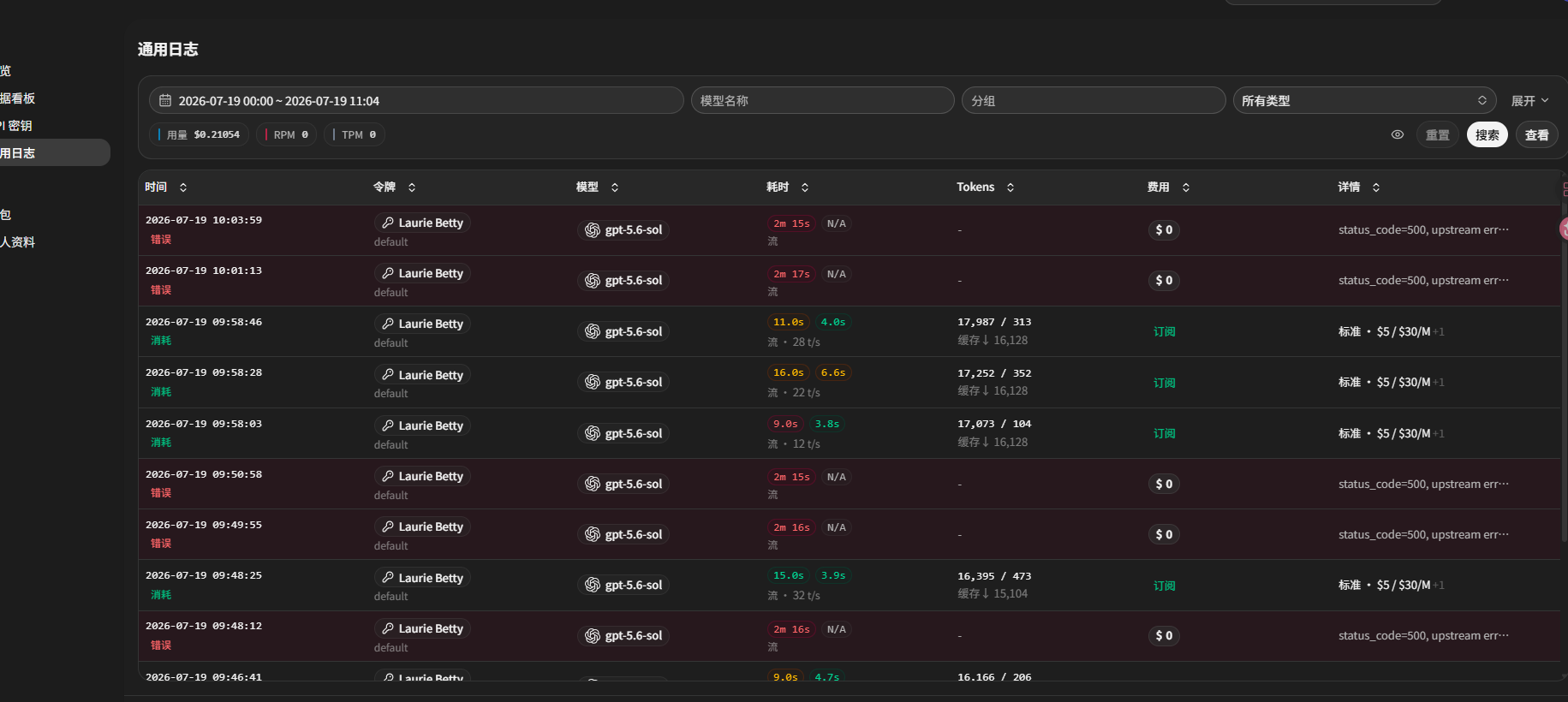Sort the 费用 column with its arrows
The width and height of the screenshot is (1568, 702).
click(x=1186, y=187)
